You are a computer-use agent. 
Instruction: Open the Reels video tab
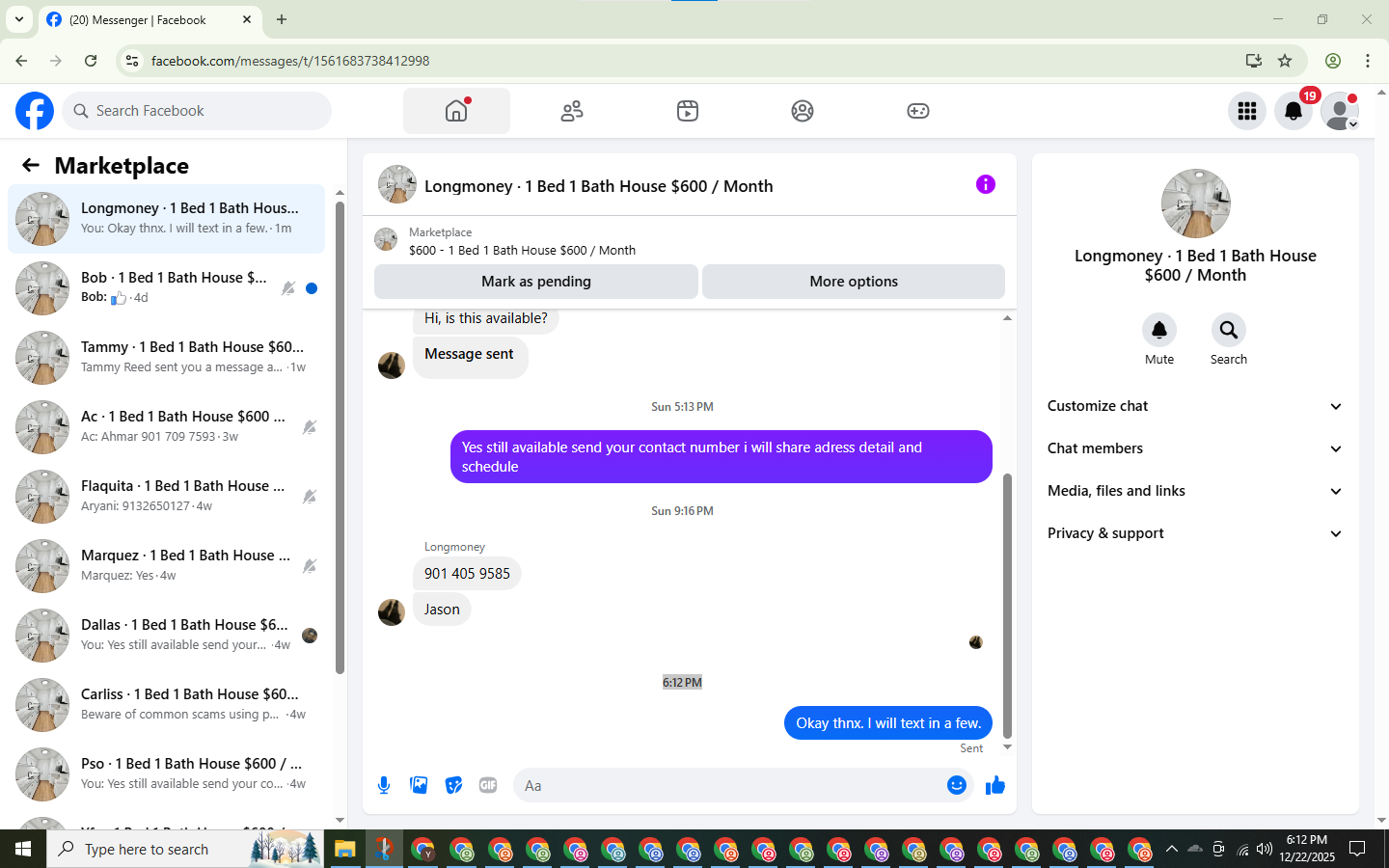point(688,111)
